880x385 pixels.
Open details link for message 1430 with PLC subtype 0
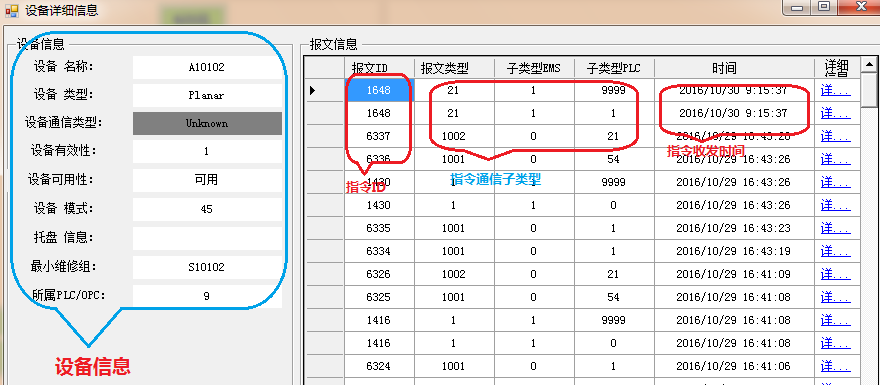click(835, 205)
